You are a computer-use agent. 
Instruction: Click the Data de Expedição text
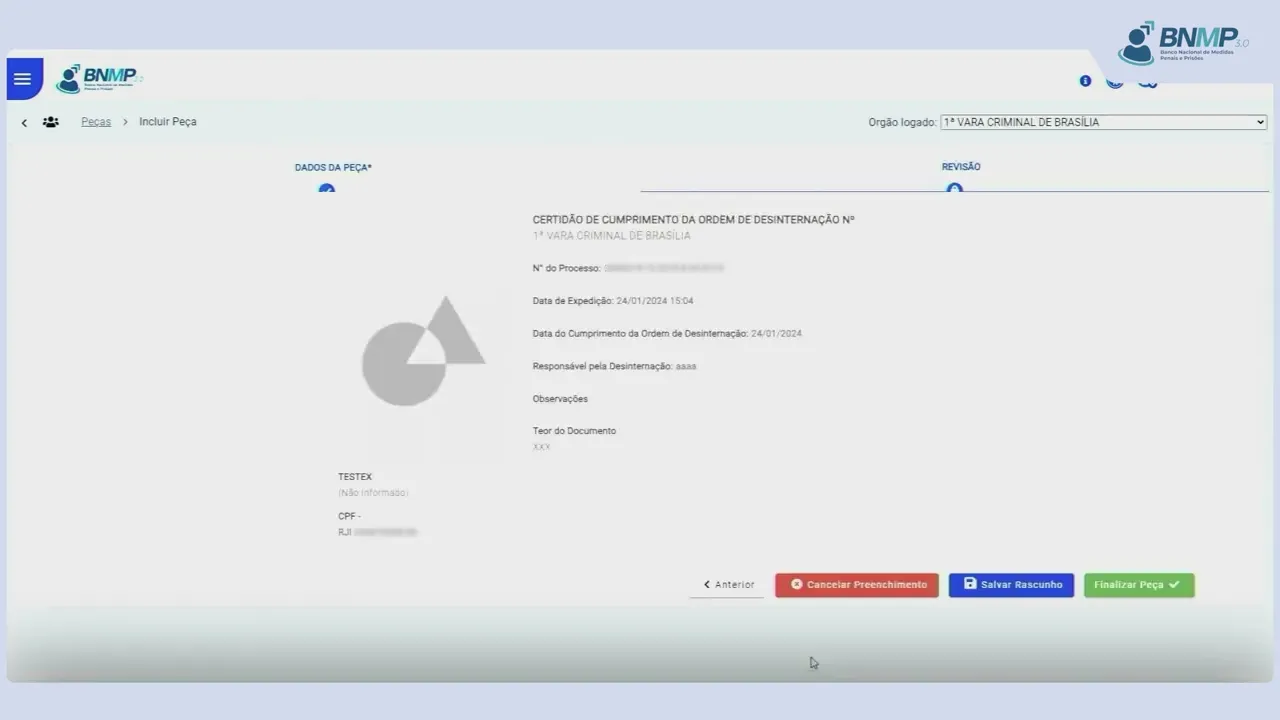point(613,301)
